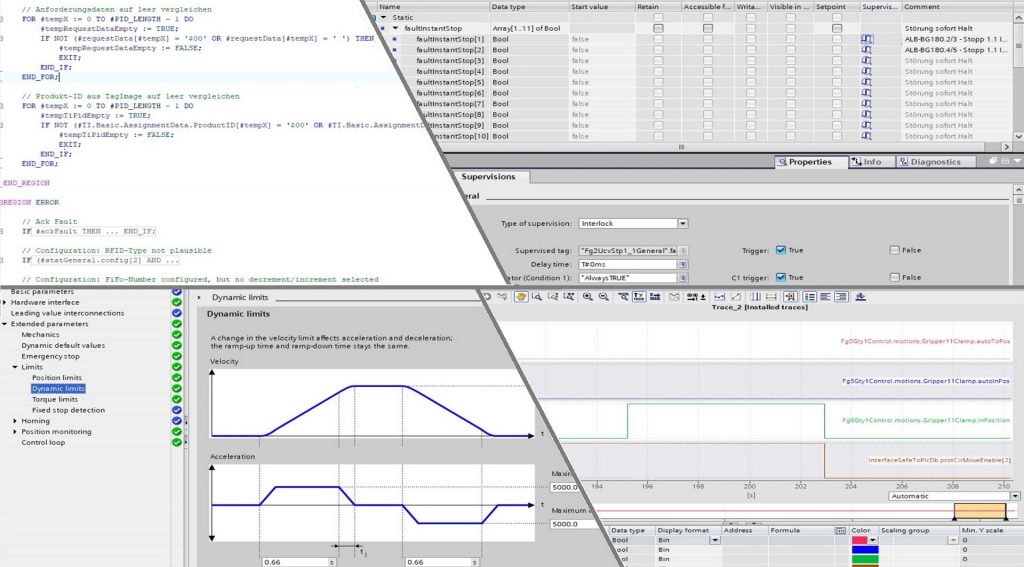Viewport: 1024px width, 567px height.
Task: Select Torque limits in the parameter tree
Action: coord(54,399)
